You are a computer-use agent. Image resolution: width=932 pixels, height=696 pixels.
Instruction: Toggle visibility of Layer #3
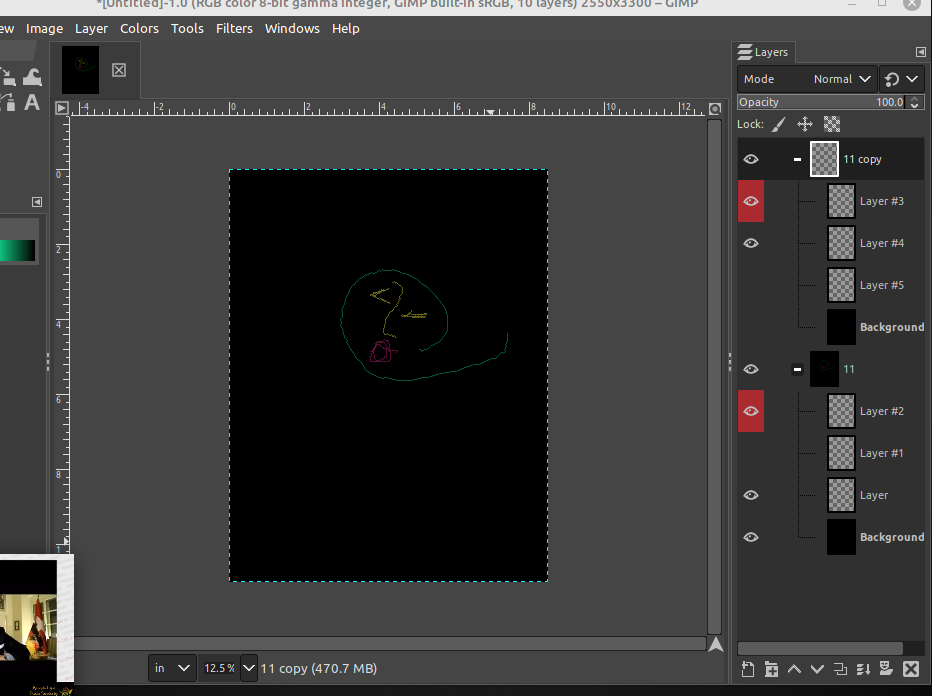[x=751, y=201]
